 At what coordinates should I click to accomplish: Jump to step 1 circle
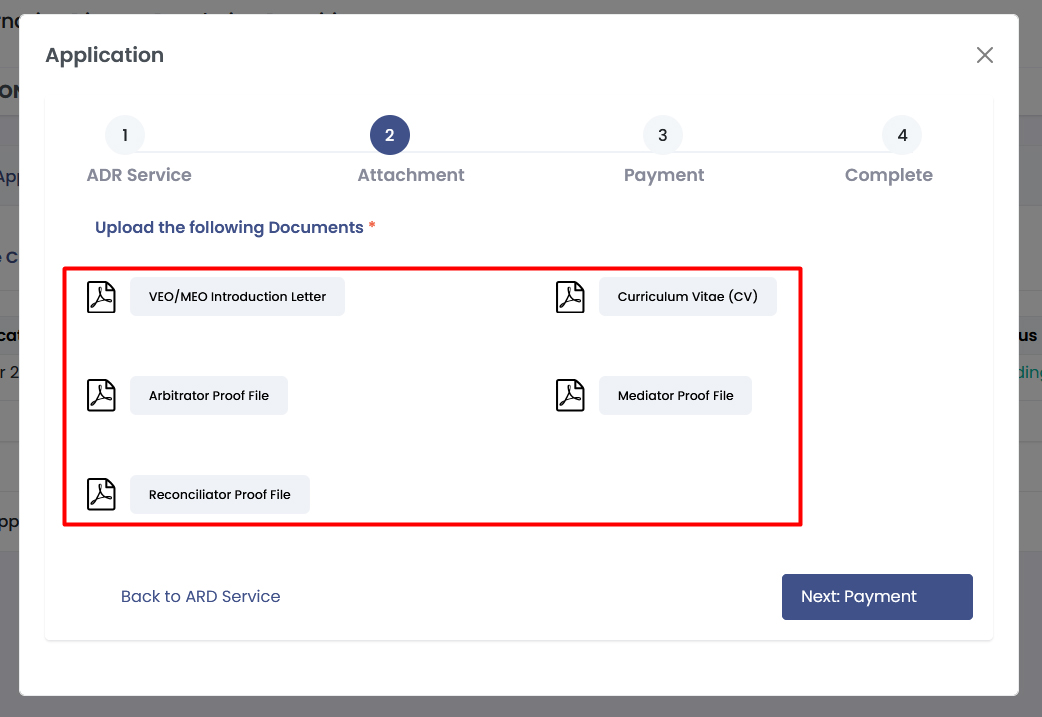click(125, 135)
